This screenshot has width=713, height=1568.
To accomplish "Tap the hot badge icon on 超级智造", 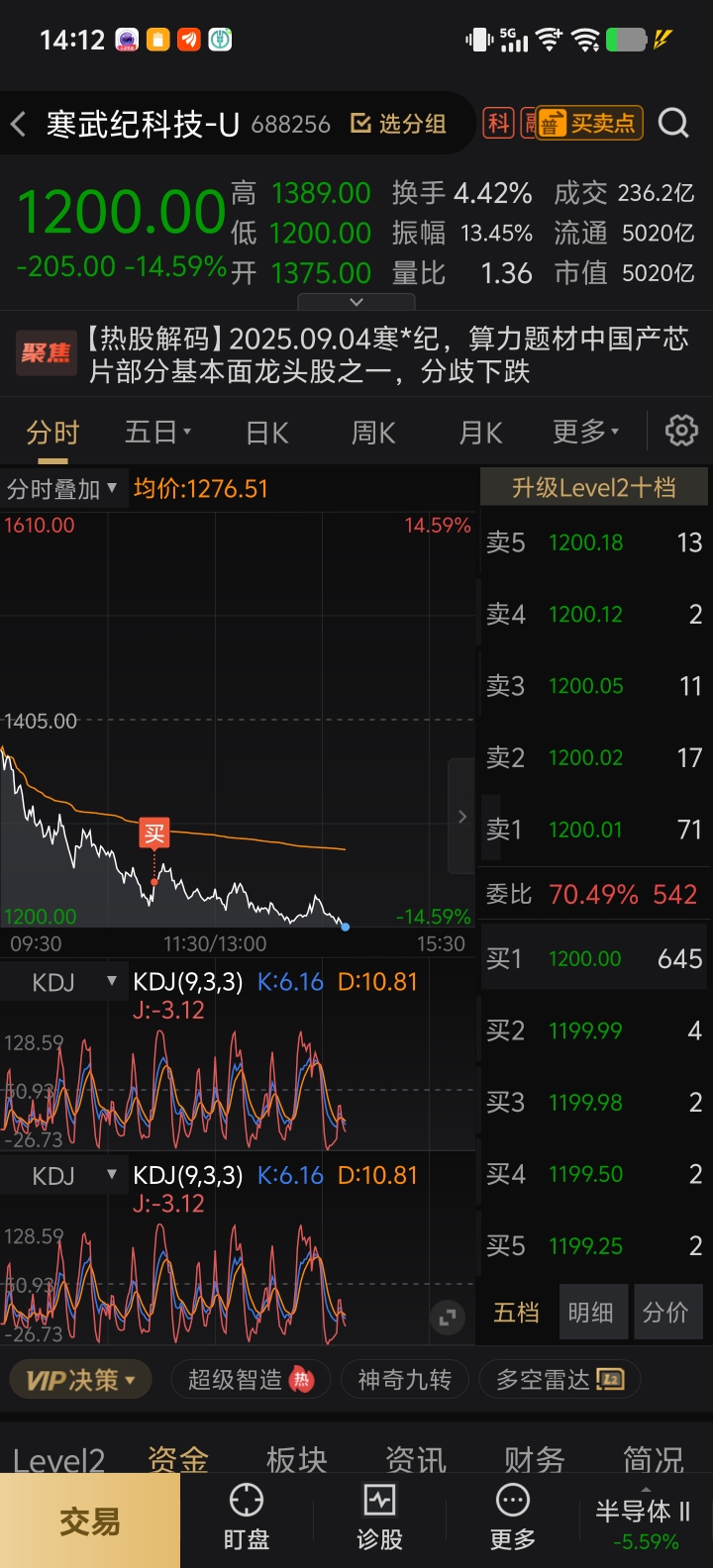I will [302, 1379].
